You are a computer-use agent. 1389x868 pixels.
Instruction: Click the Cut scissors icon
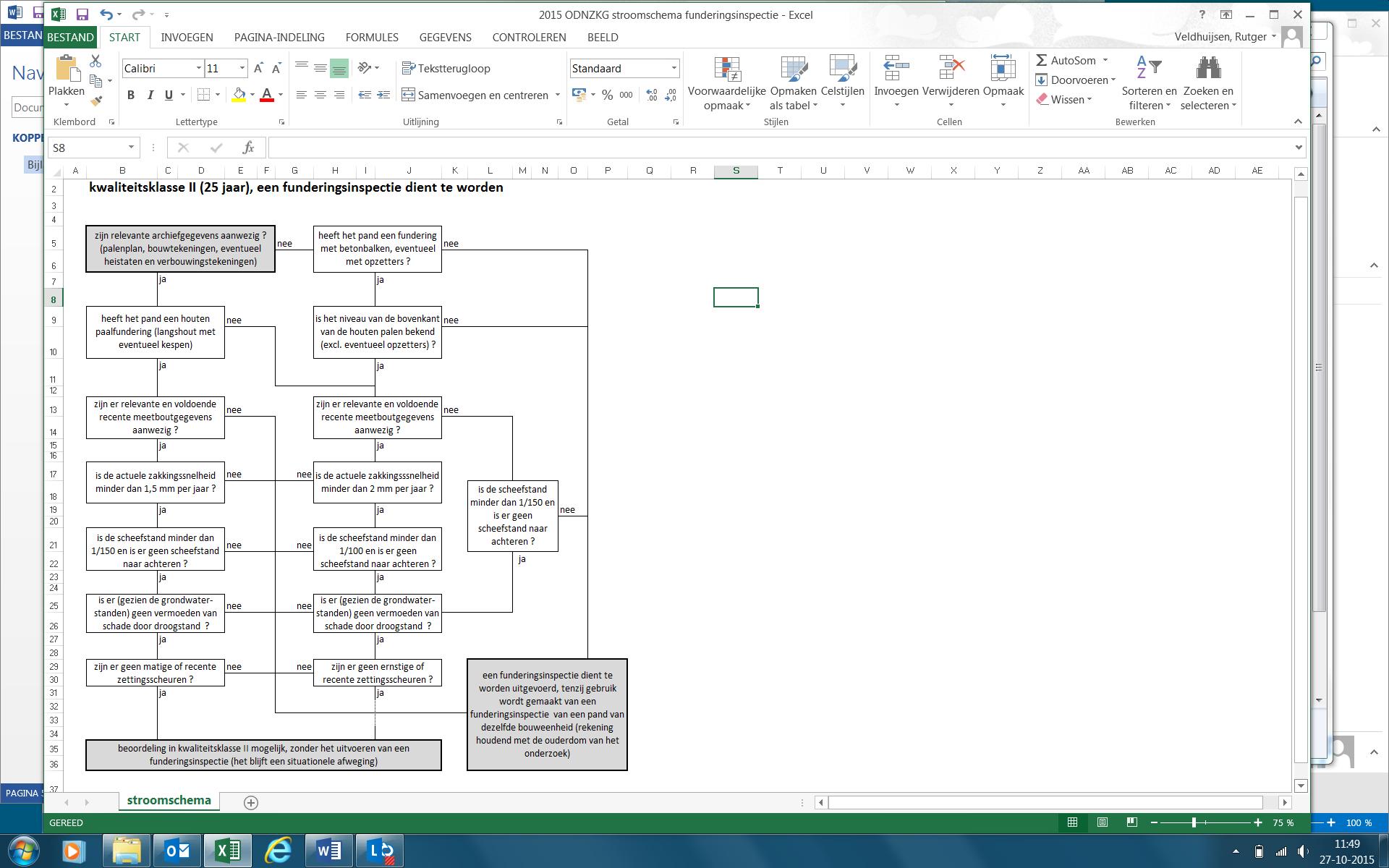95,61
